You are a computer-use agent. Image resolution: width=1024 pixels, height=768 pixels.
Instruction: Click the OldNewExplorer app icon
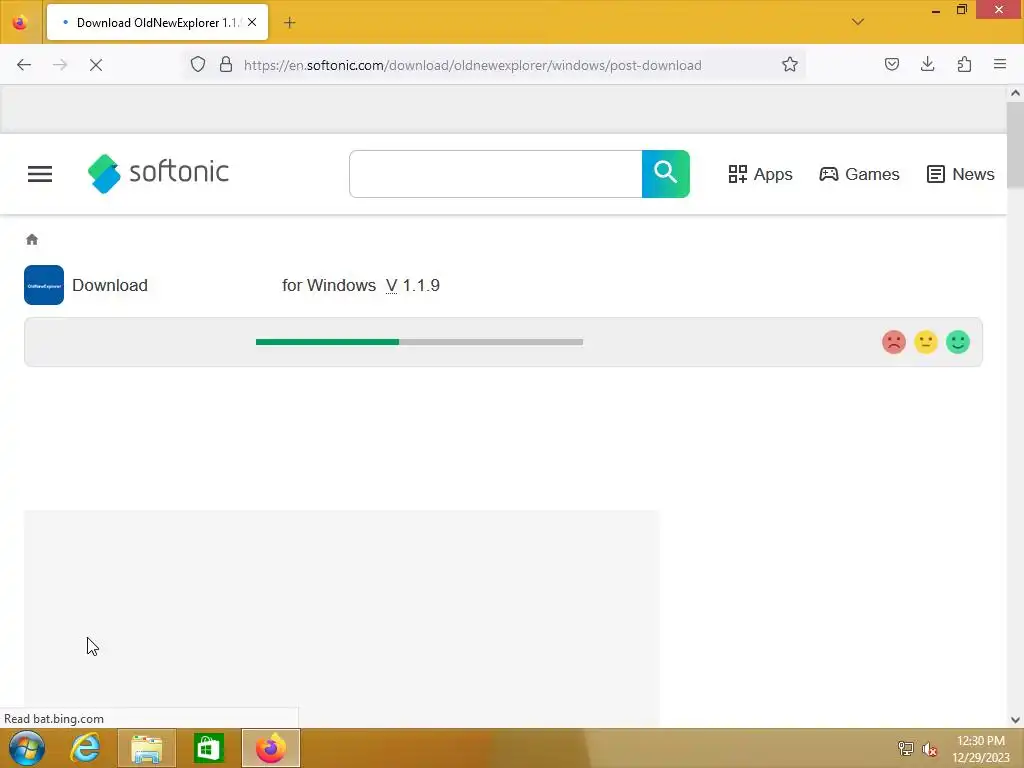click(44, 285)
